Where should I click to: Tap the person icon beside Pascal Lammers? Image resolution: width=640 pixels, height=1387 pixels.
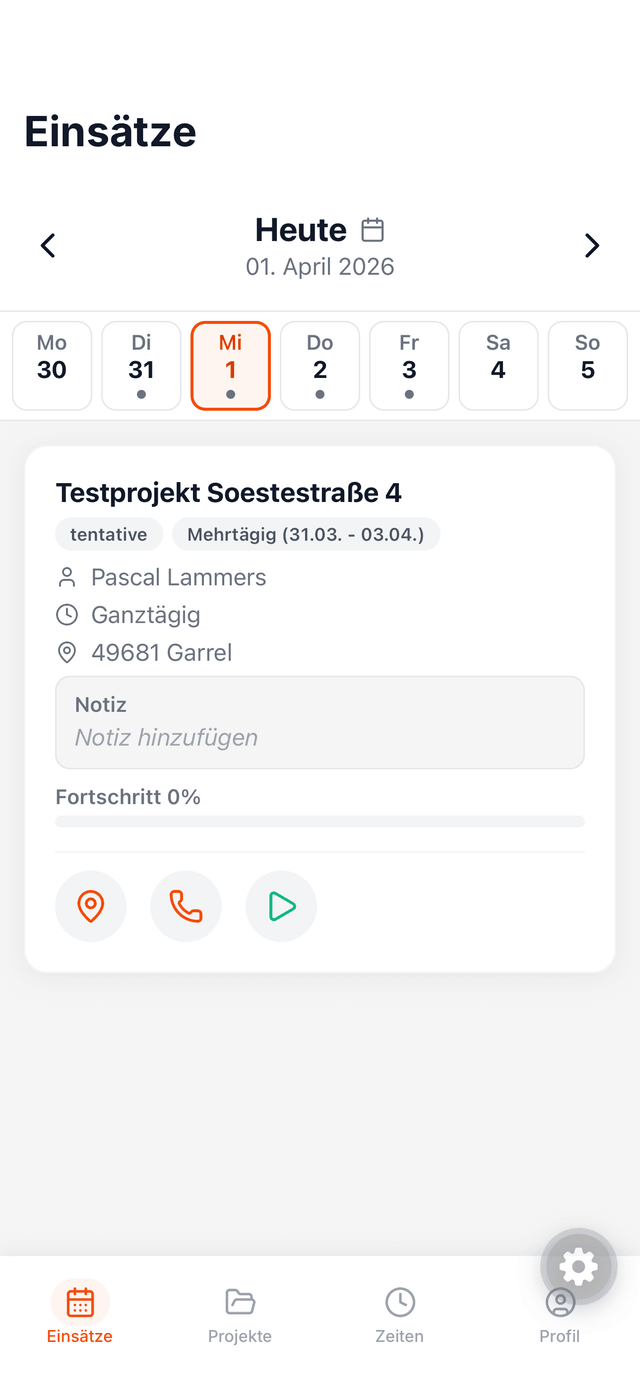tap(67, 577)
